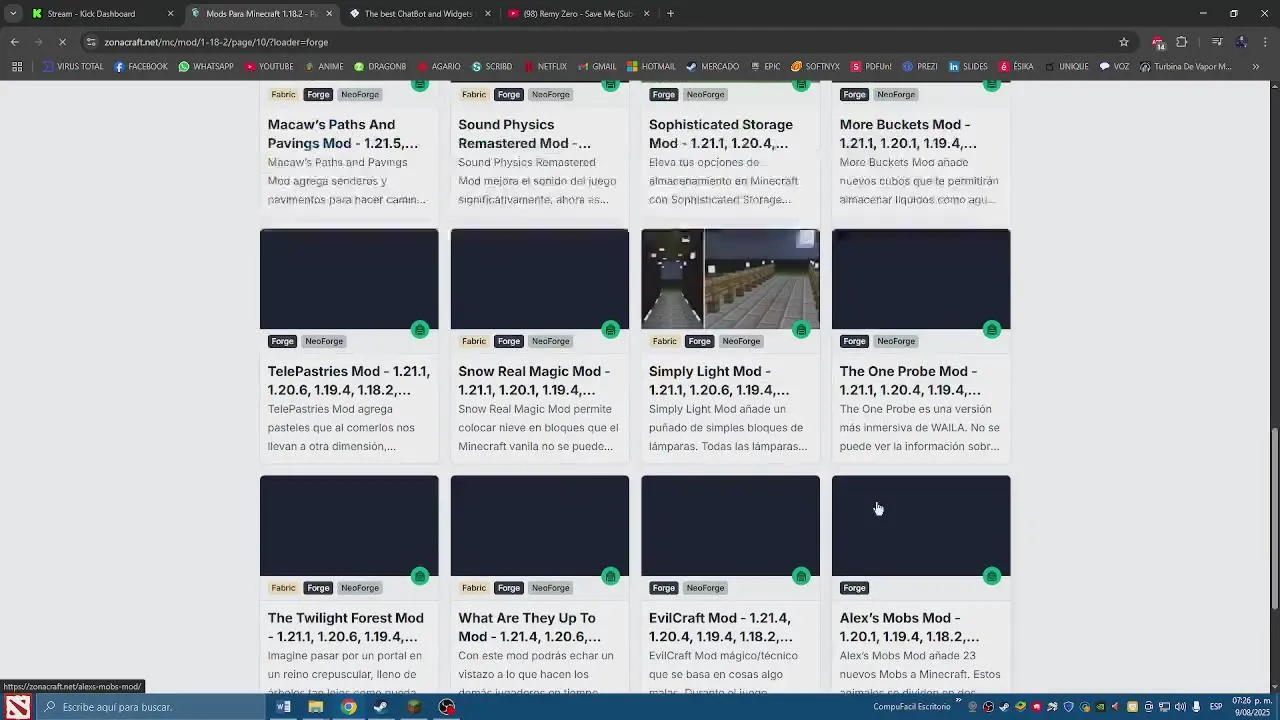
Task: Open Sophisticated Storage Mod title link
Action: point(720,134)
